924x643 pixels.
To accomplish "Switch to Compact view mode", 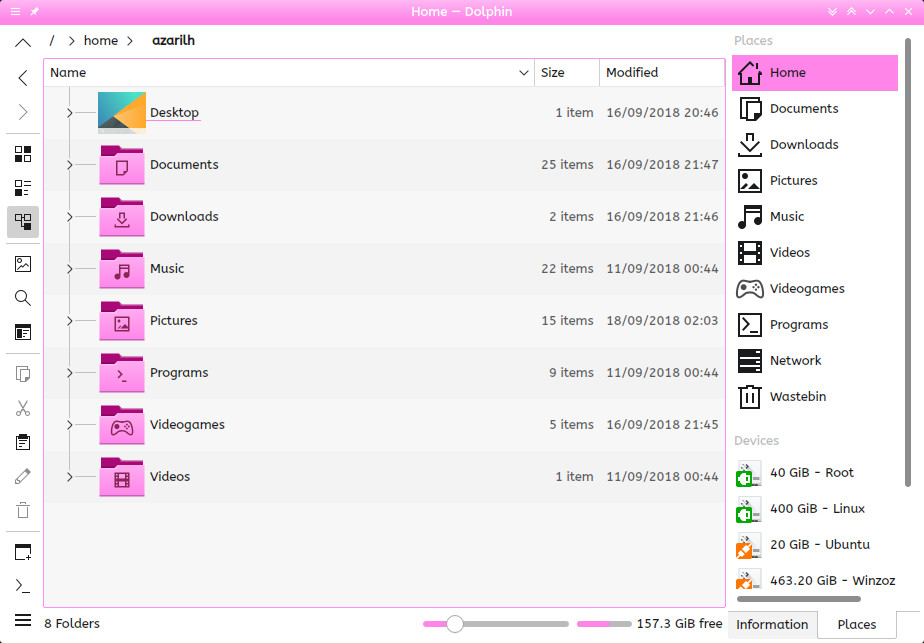I will tap(23, 188).
